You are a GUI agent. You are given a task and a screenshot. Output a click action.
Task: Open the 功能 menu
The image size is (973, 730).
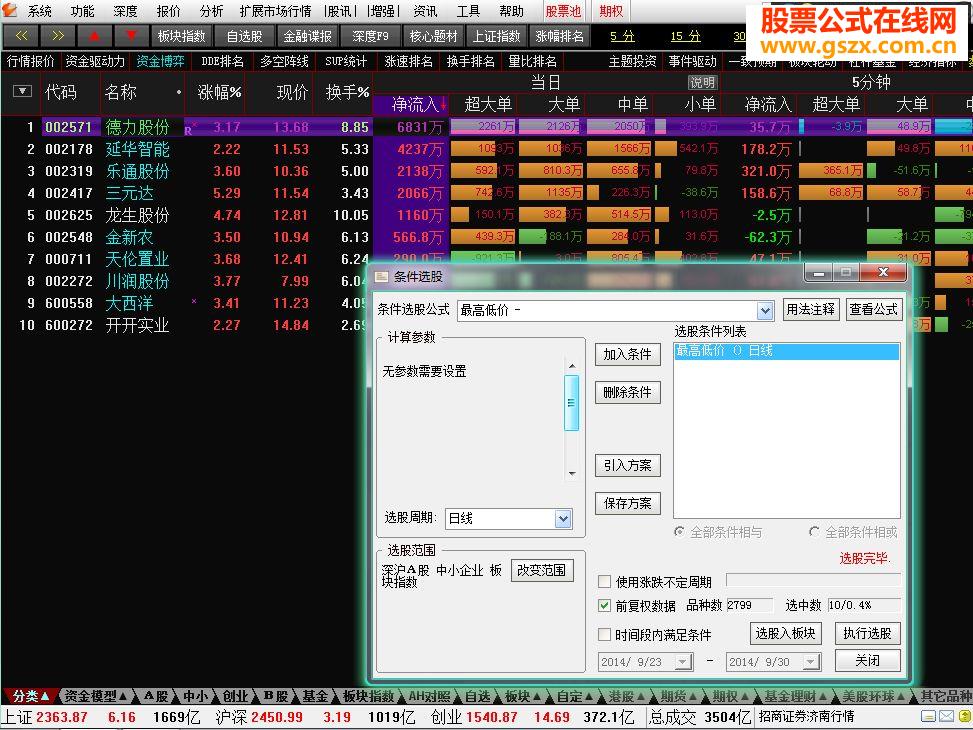tap(83, 11)
